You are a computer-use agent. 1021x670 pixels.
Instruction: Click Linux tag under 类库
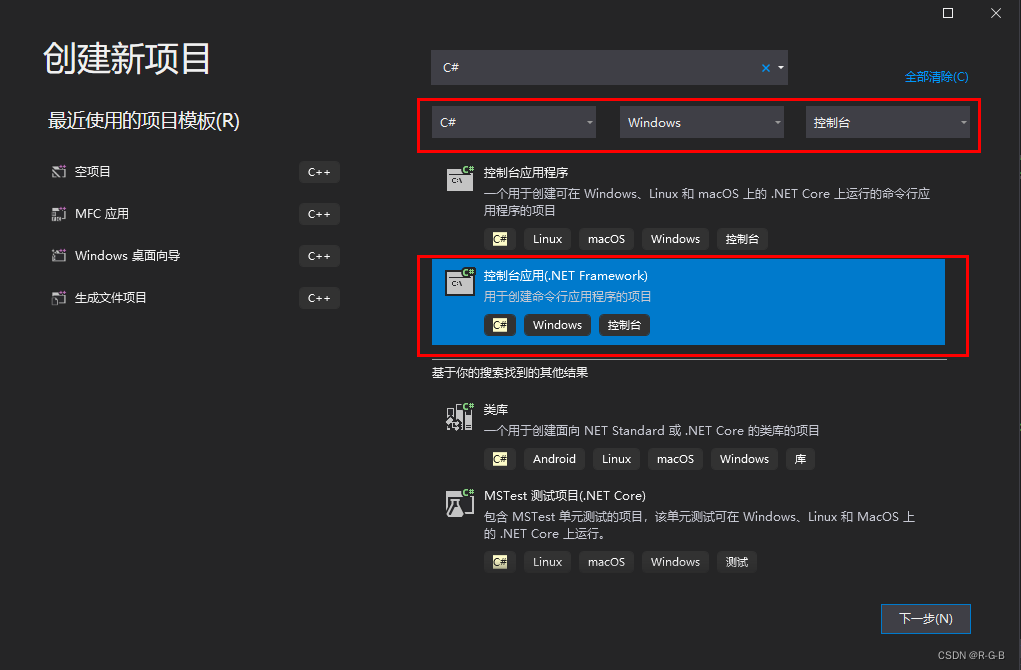[x=616, y=459]
